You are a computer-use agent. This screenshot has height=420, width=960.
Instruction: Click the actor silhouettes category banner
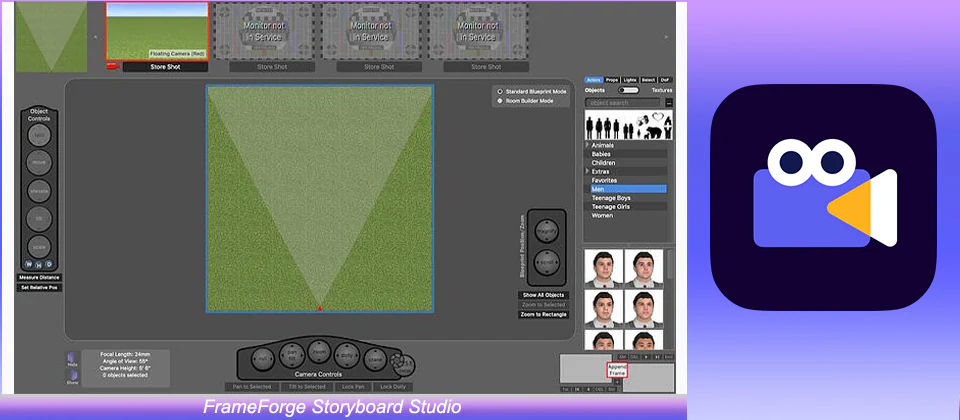(x=629, y=125)
